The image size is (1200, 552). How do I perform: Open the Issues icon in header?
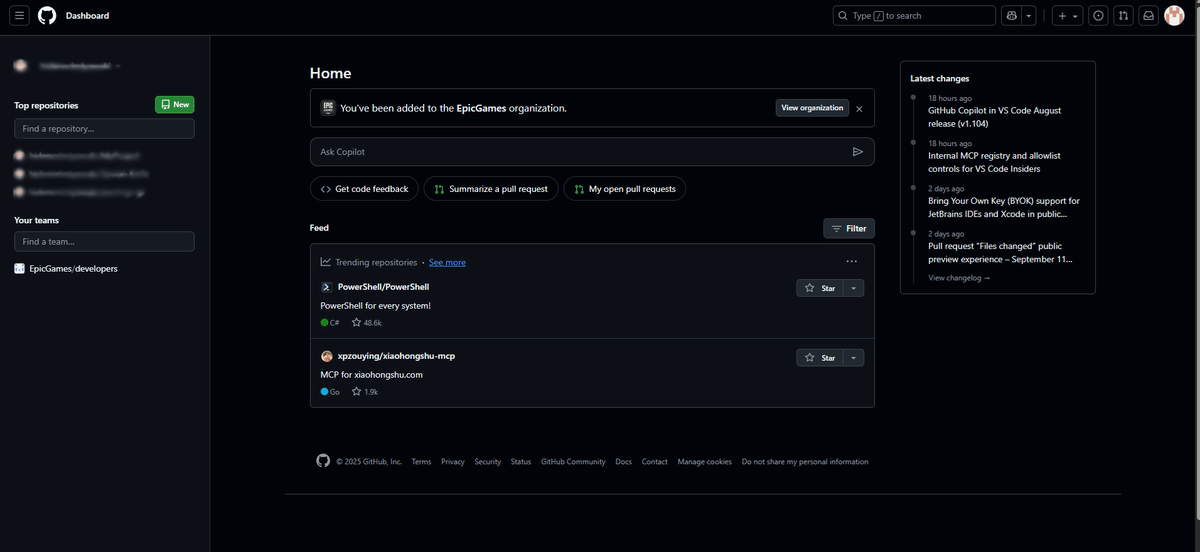1099,16
